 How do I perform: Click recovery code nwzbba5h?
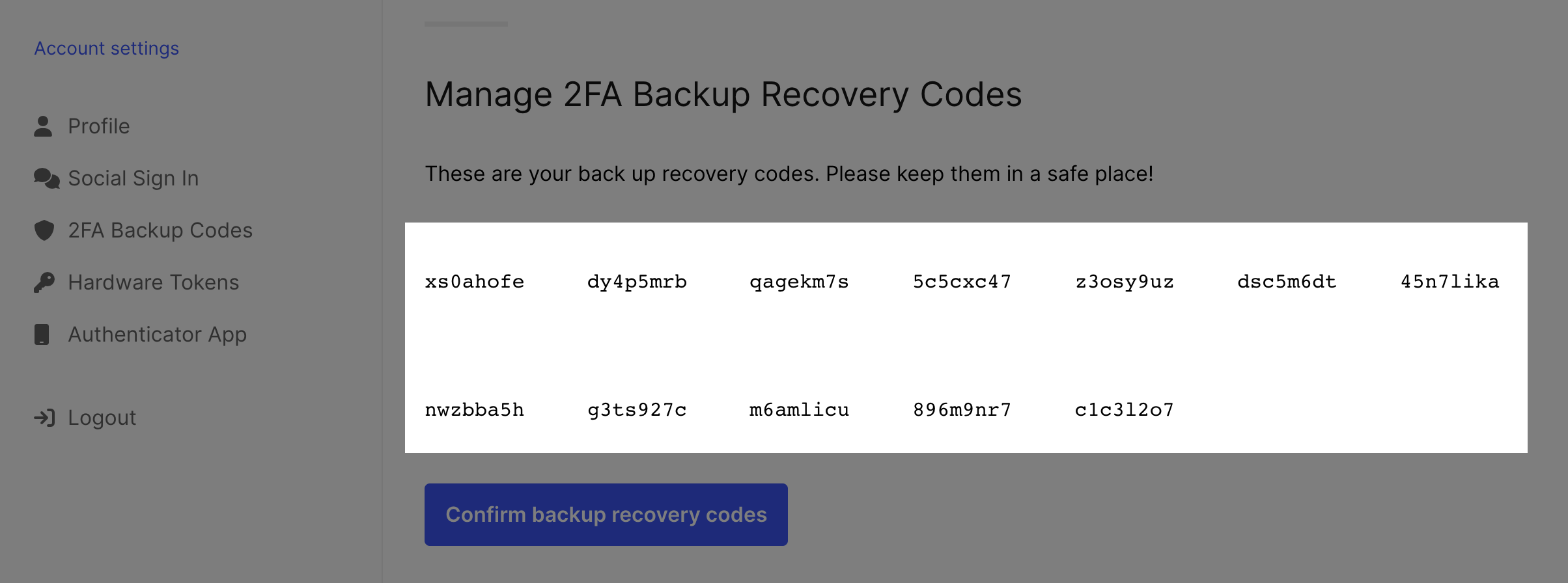[x=475, y=410]
